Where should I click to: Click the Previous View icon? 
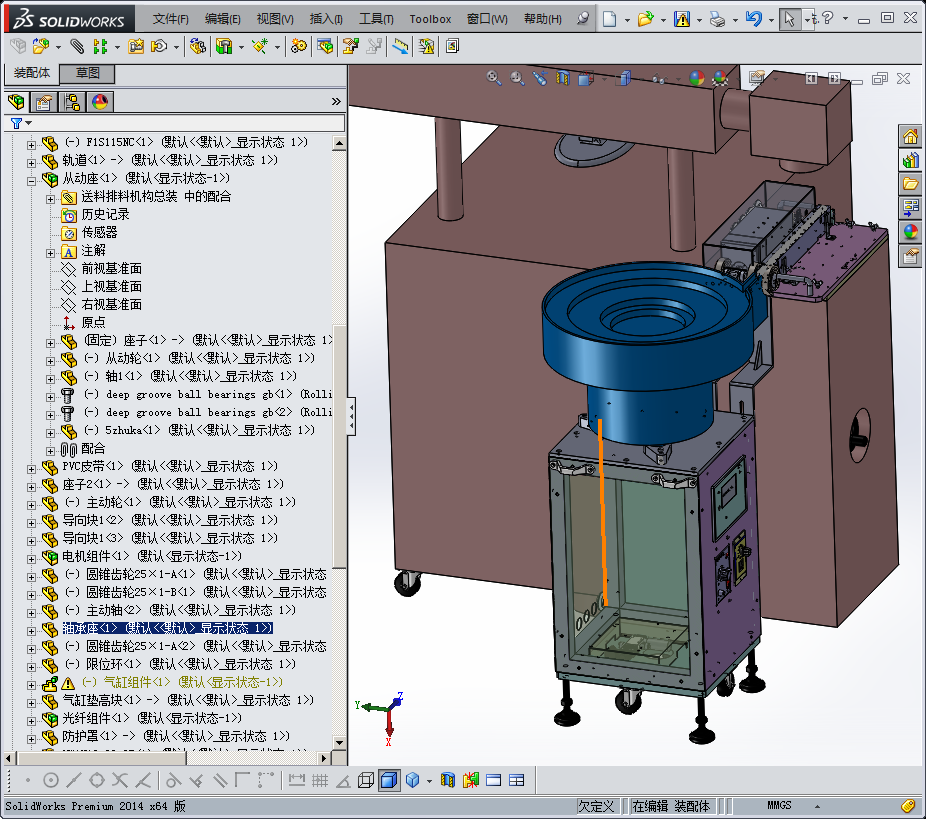tap(540, 78)
